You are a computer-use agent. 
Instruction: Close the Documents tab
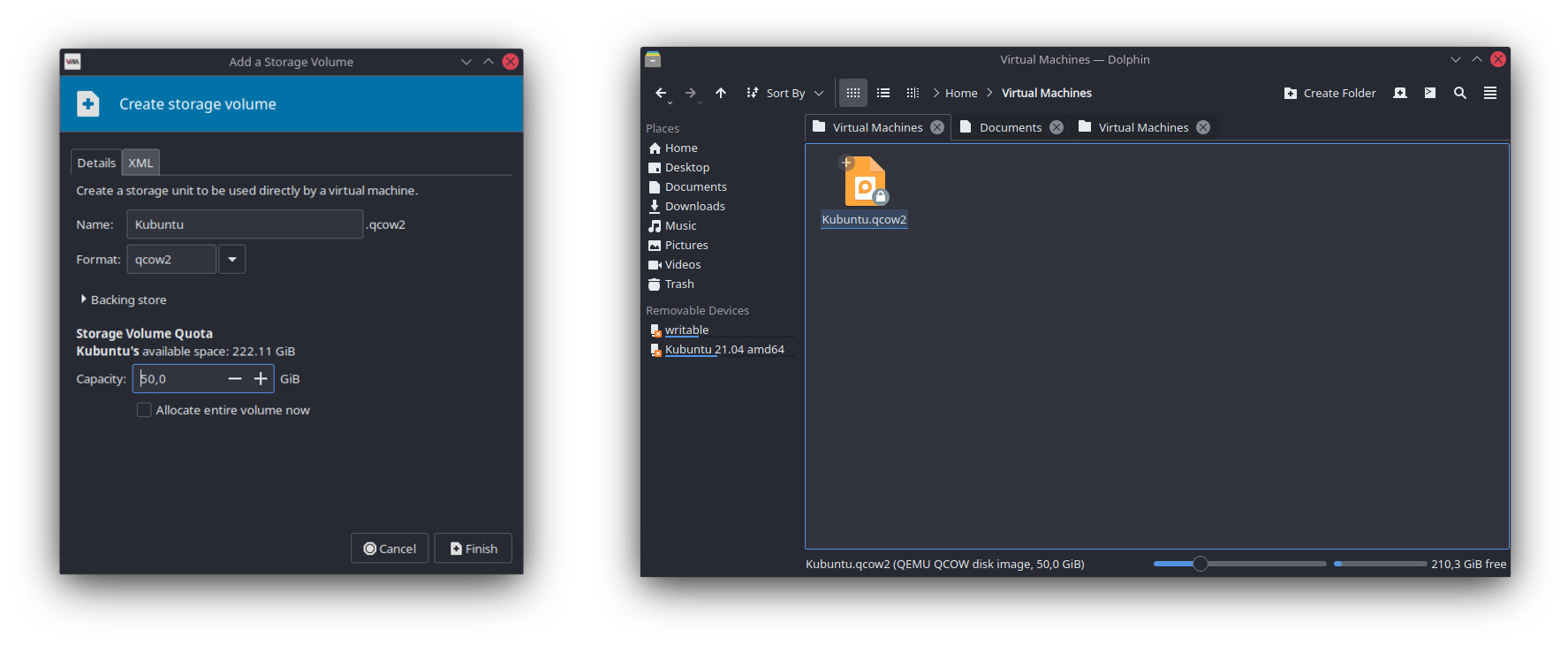[x=1057, y=127]
